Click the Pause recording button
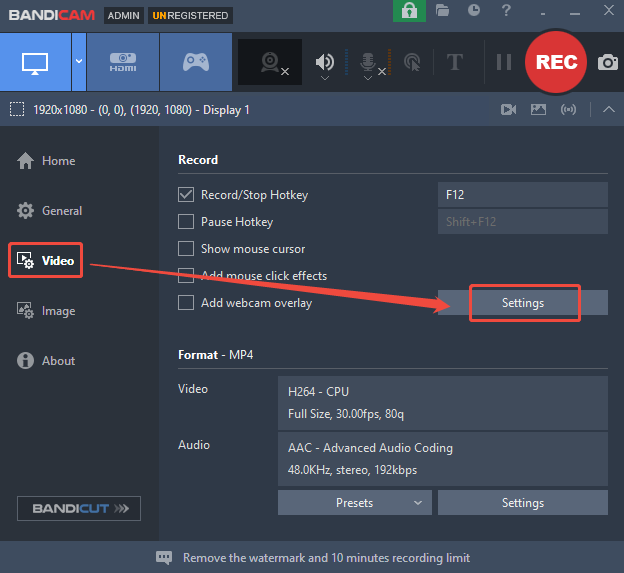 pyautogui.click(x=504, y=62)
